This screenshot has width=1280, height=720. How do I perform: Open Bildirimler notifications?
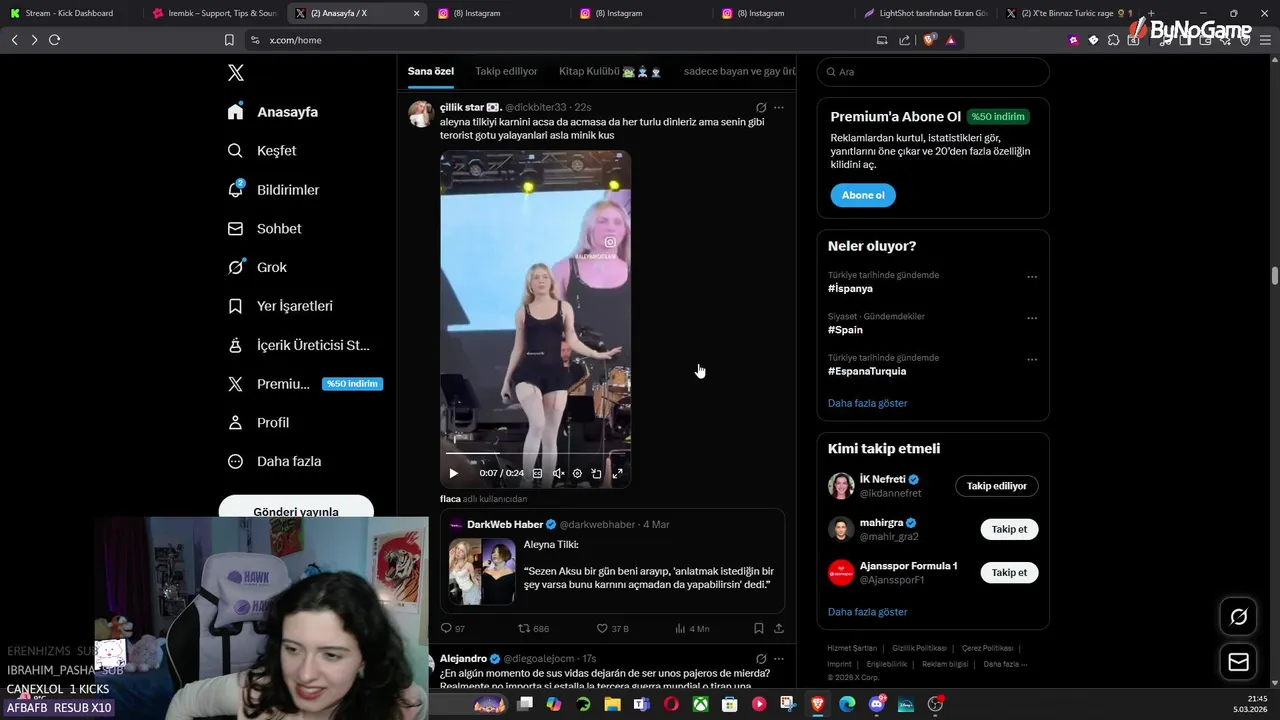coord(273,190)
